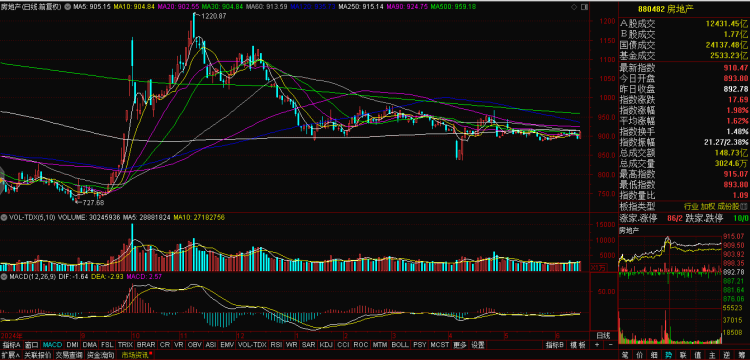Click the 日线 period selector
This screenshot has width=750, height=360.
604,335
